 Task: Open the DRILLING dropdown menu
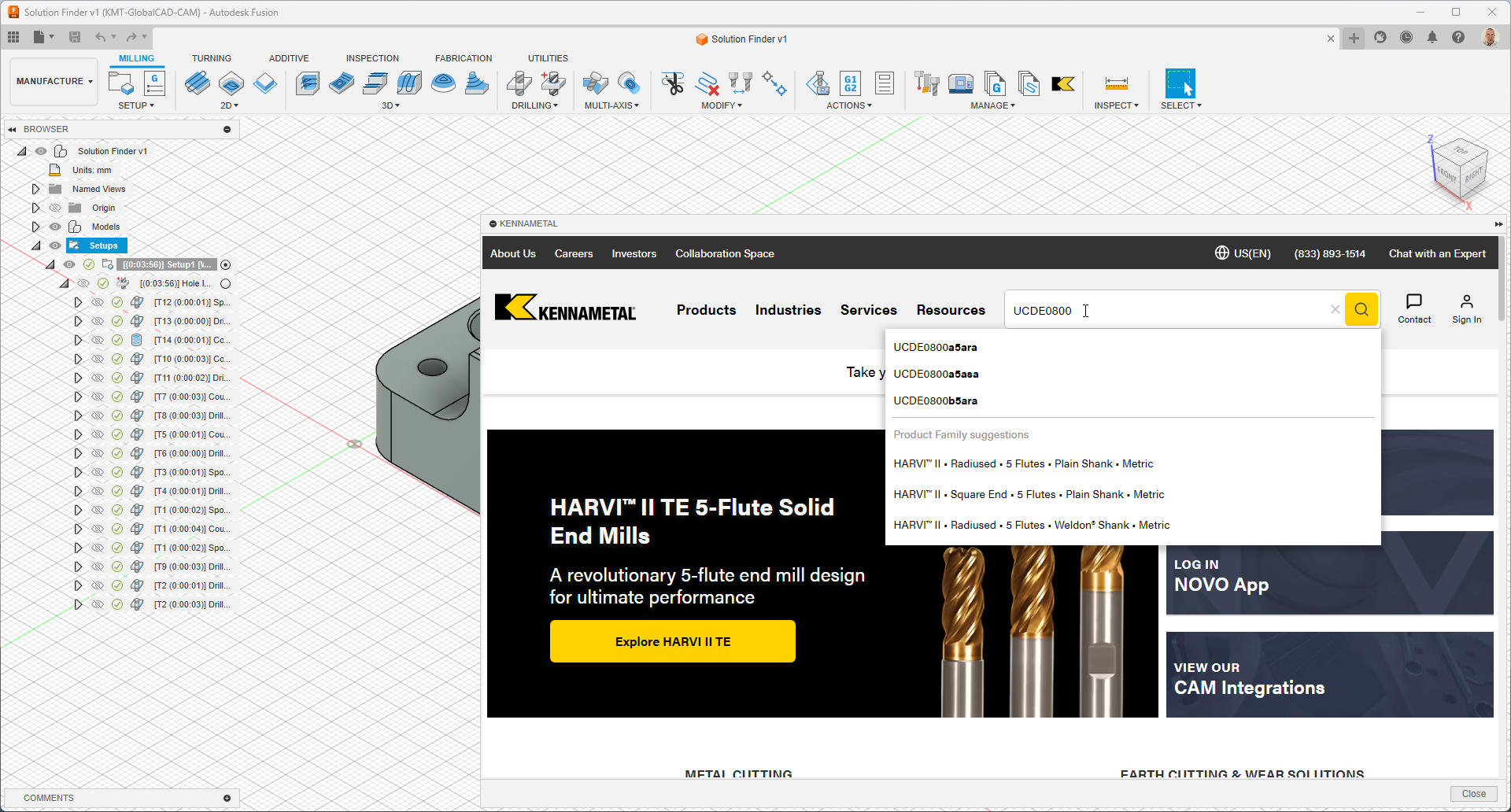pyautogui.click(x=534, y=105)
